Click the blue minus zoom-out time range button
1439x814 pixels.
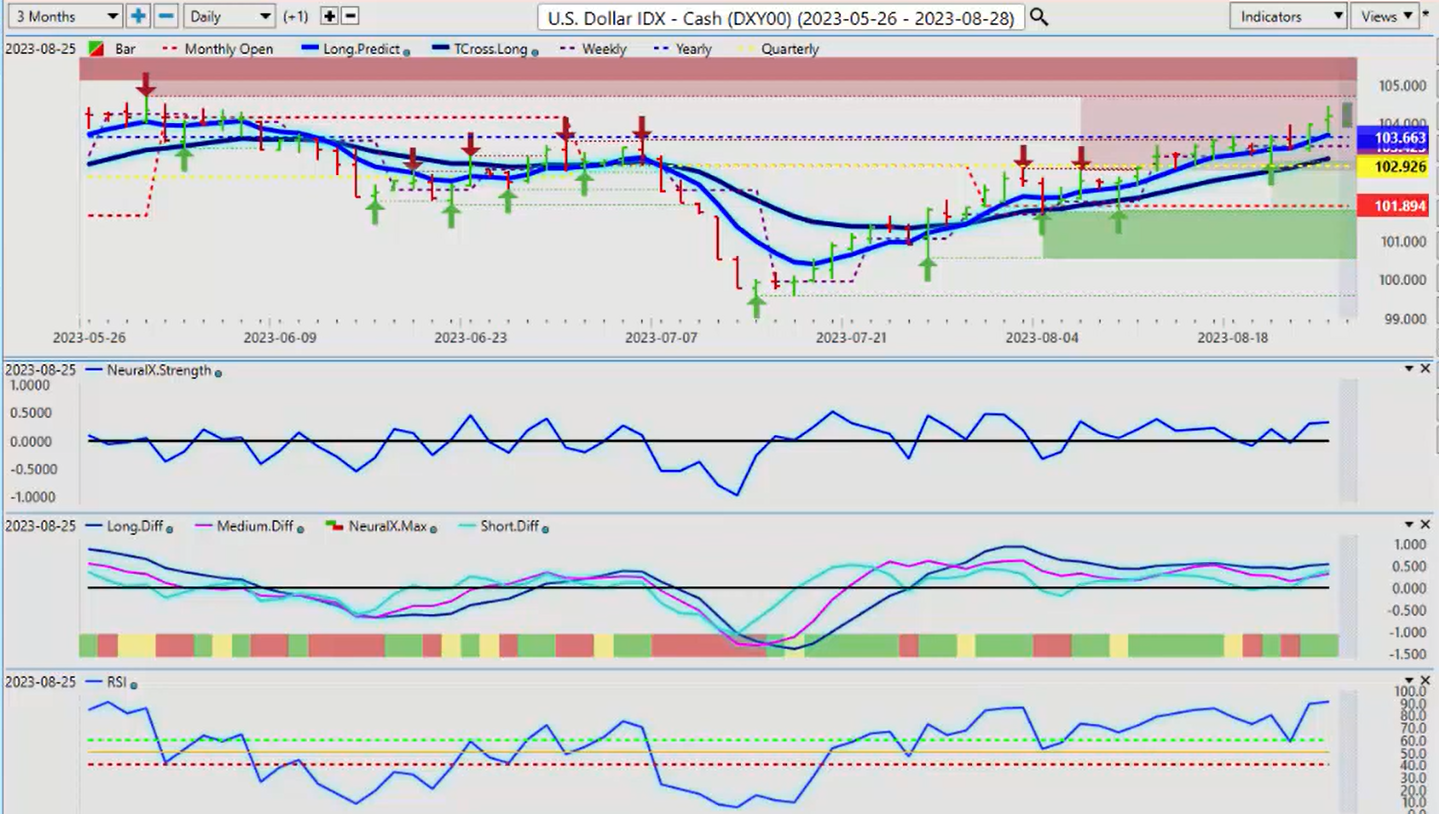(x=166, y=16)
